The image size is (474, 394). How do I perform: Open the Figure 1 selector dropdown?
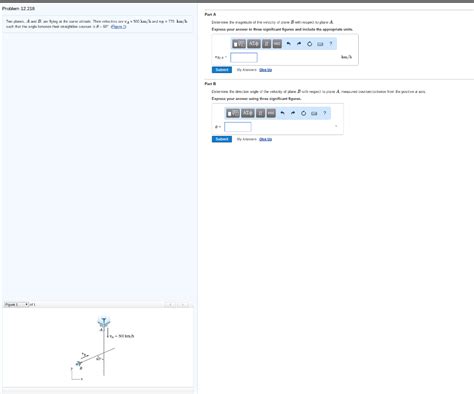pos(17,304)
